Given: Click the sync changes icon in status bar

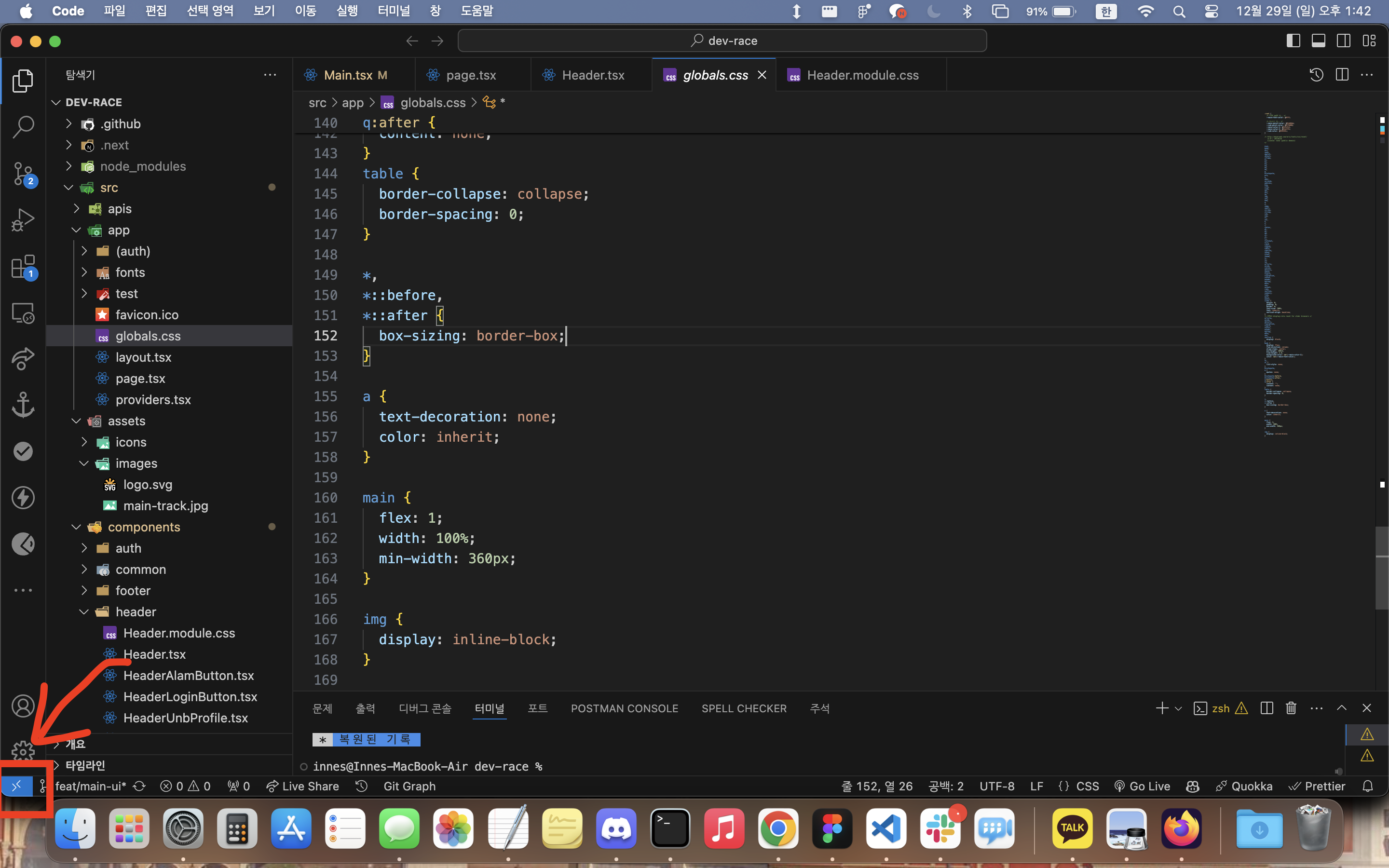Looking at the screenshot, I should (x=139, y=786).
